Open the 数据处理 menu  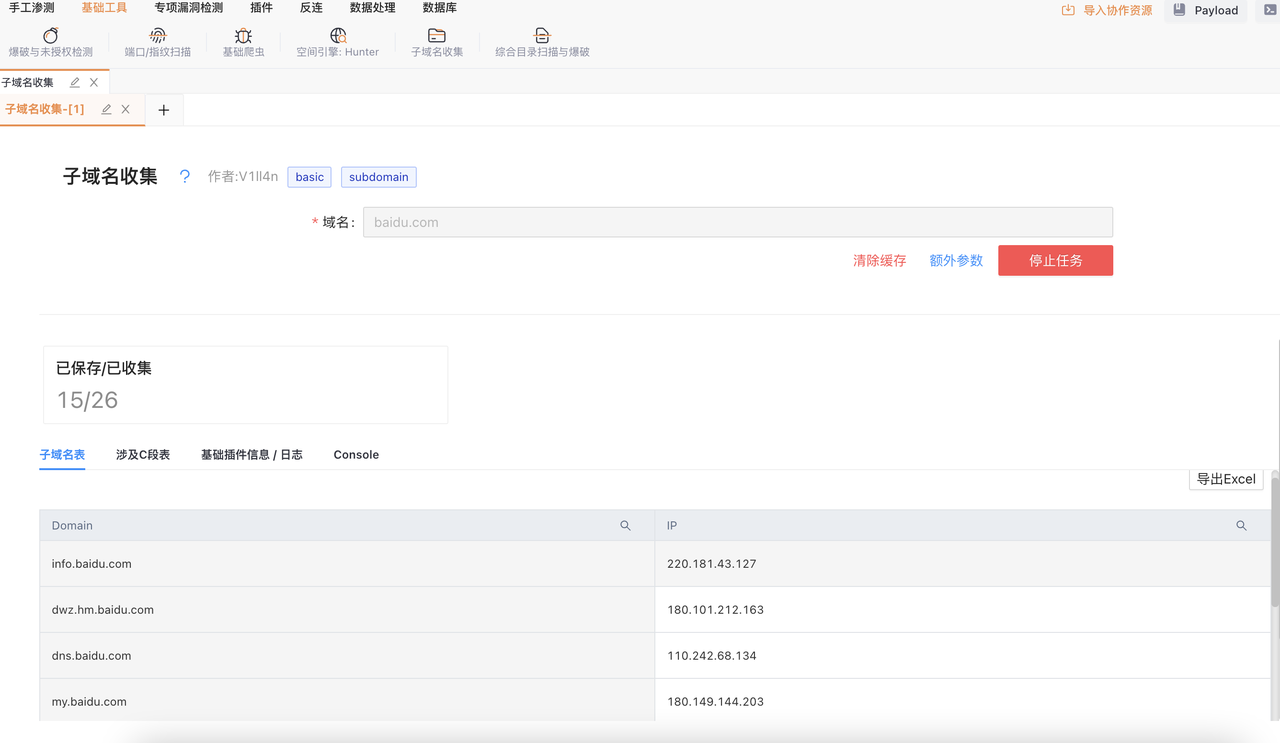click(372, 8)
